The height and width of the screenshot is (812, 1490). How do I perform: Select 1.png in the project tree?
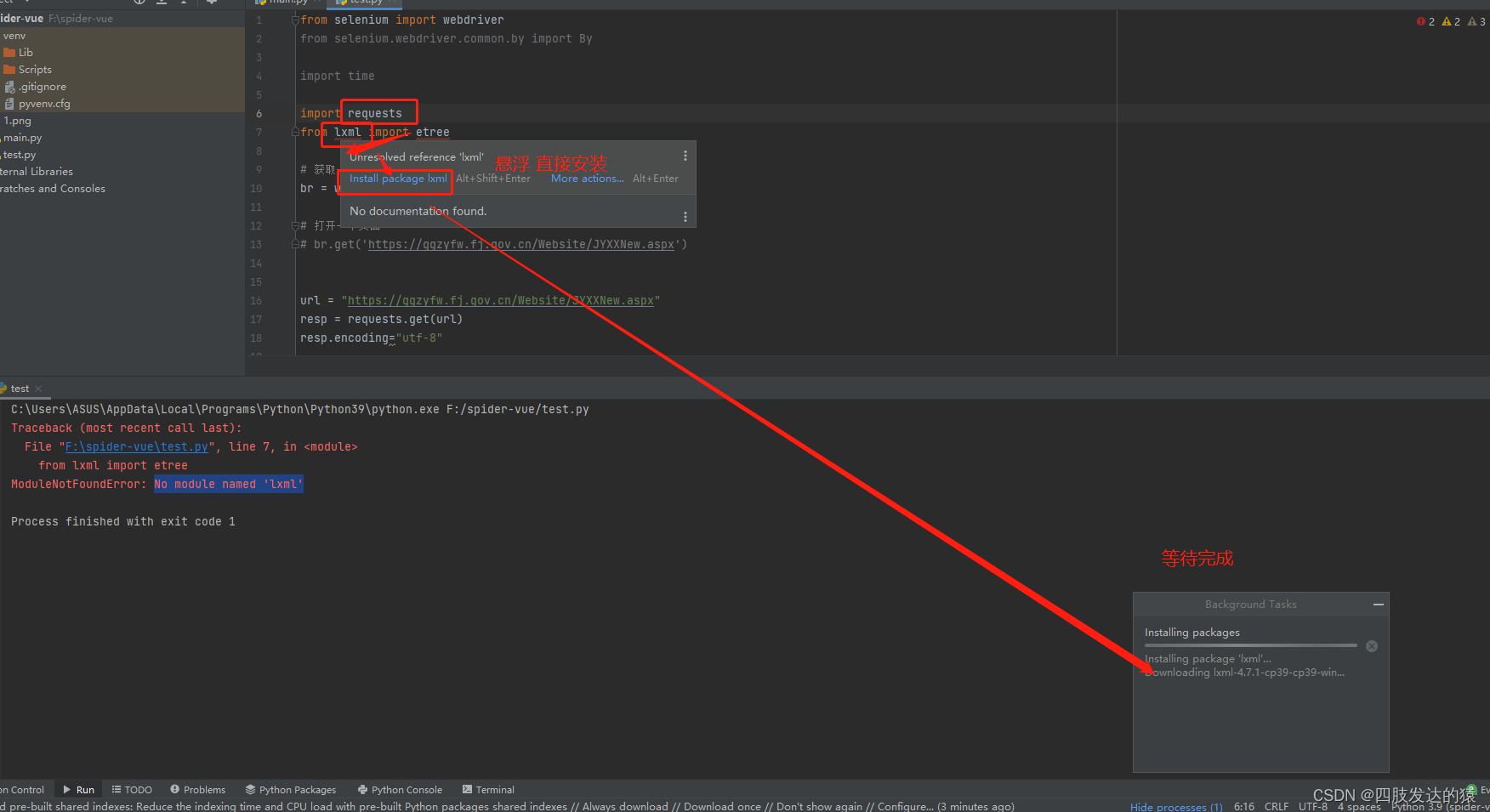coord(17,121)
